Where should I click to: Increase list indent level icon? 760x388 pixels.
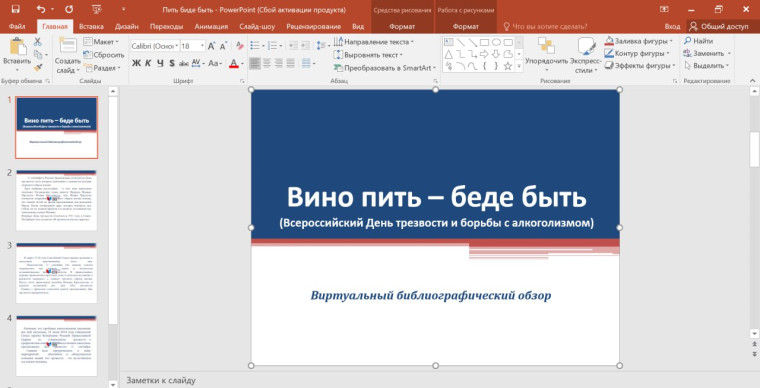pos(305,46)
